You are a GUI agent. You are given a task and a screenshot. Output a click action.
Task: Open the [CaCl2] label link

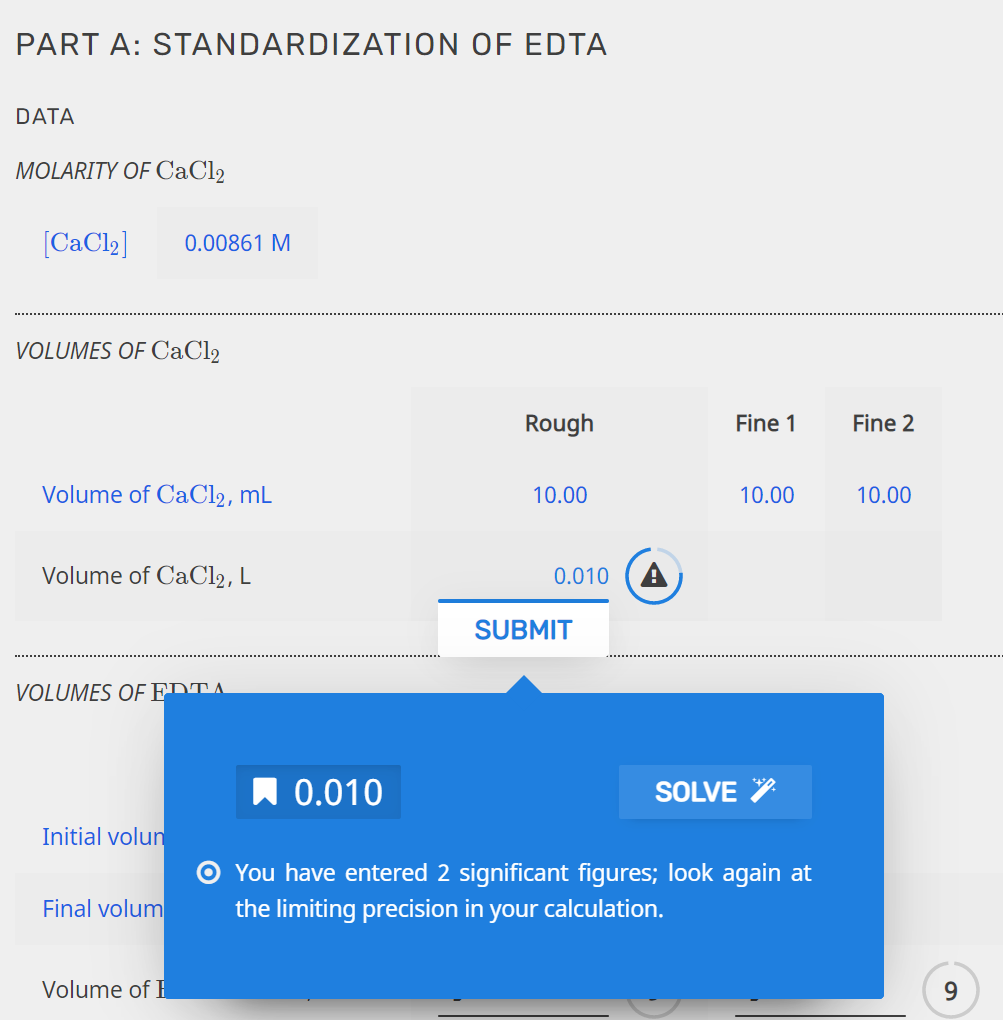(86, 242)
